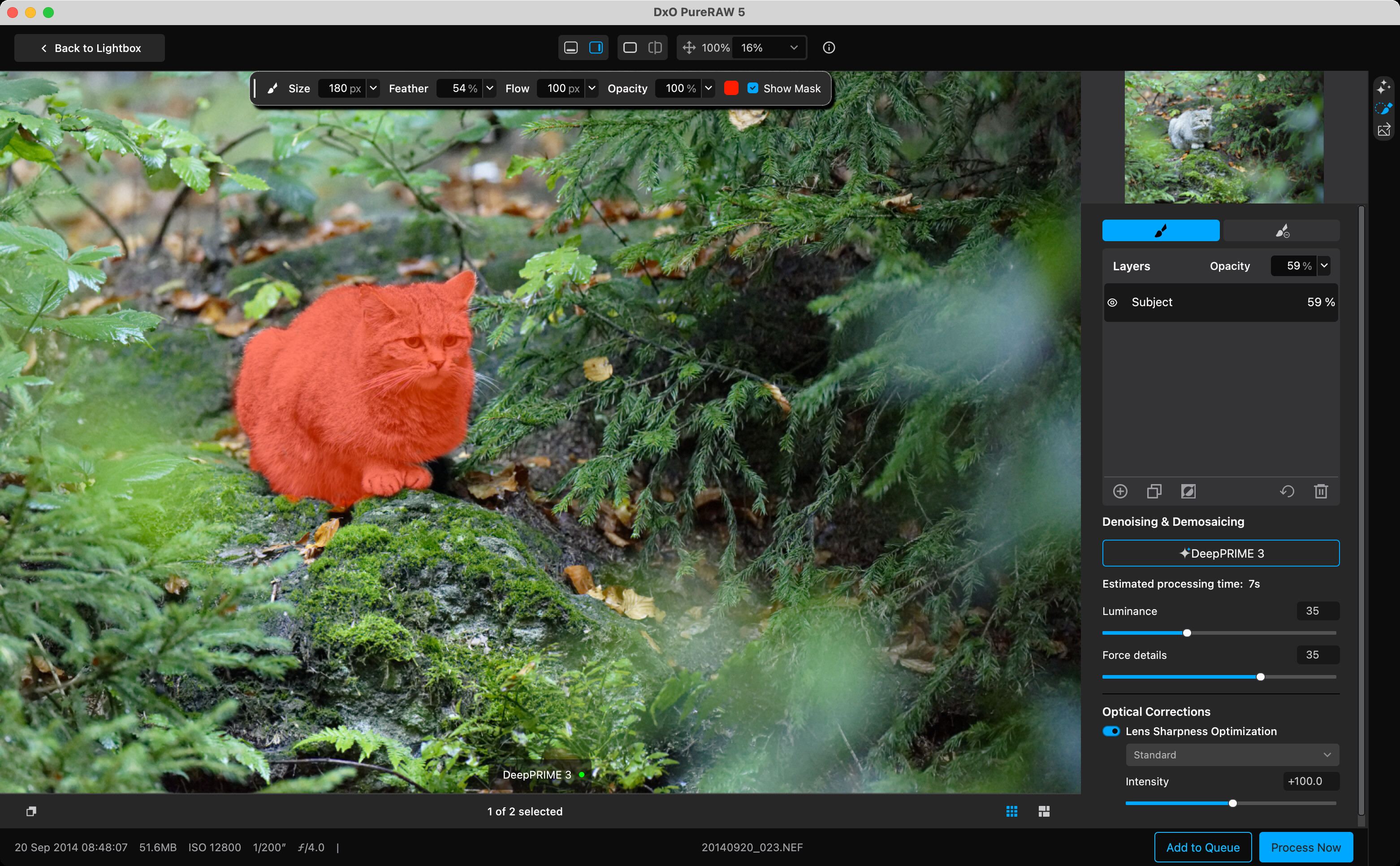Go back to Lightbox
This screenshot has height=866, width=1400.
90,48
